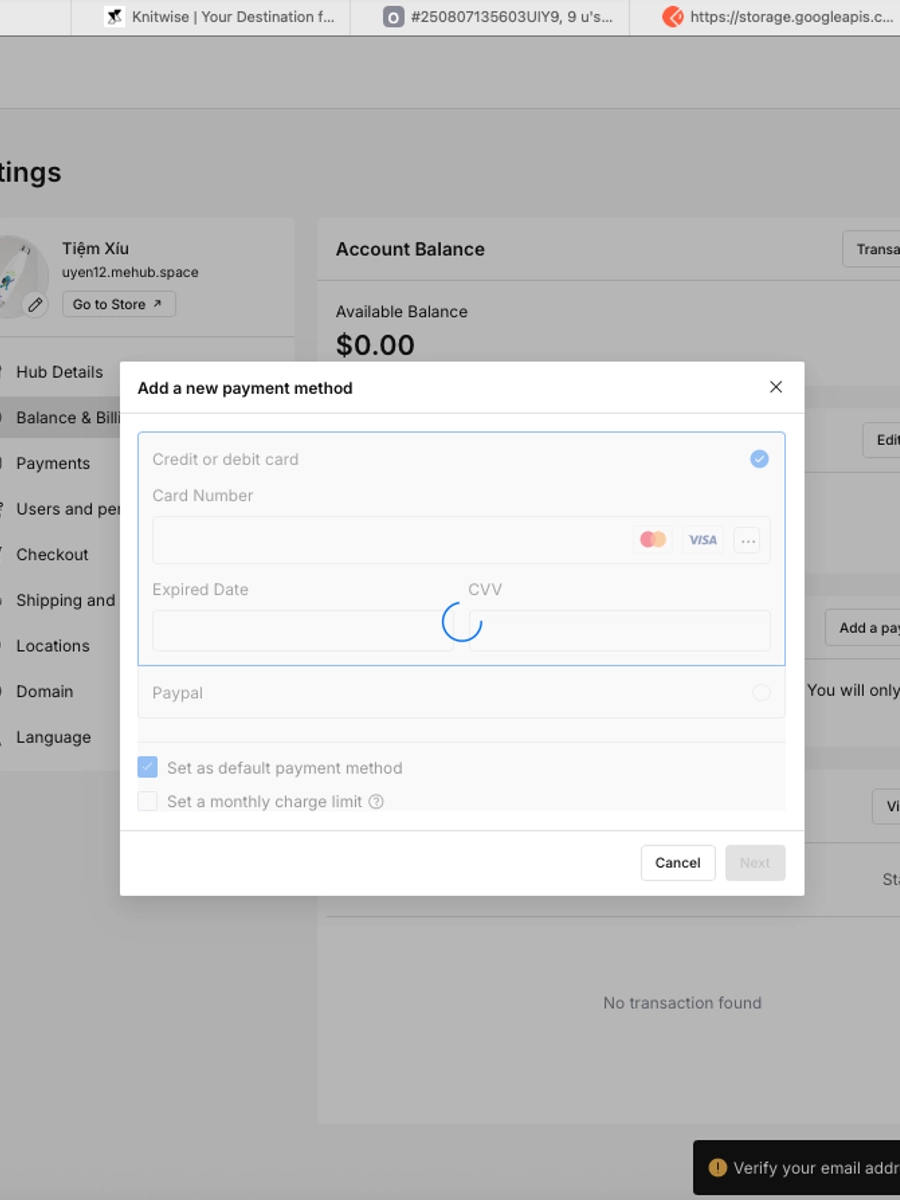Close the Add payment method dialog
Image resolution: width=900 pixels, height=1200 pixels.
coord(775,387)
